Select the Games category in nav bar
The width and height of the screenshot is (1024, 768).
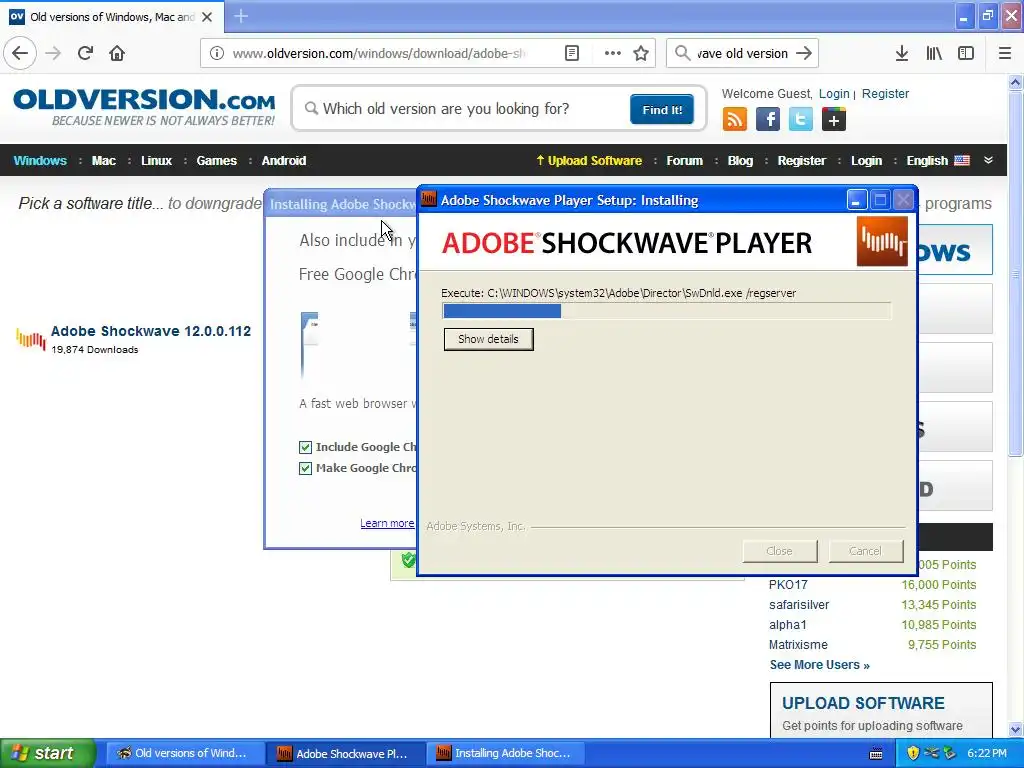pyautogui.click(x=216, y=161)
